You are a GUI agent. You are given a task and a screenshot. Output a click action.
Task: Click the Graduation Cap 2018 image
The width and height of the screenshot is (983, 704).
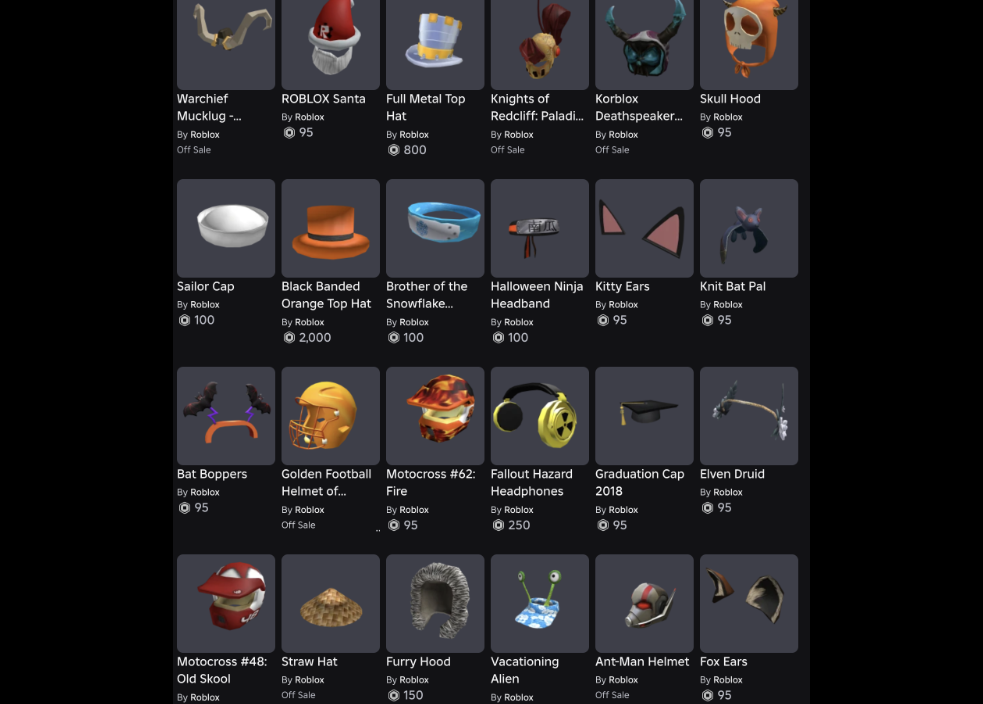[x=644, y=416]
